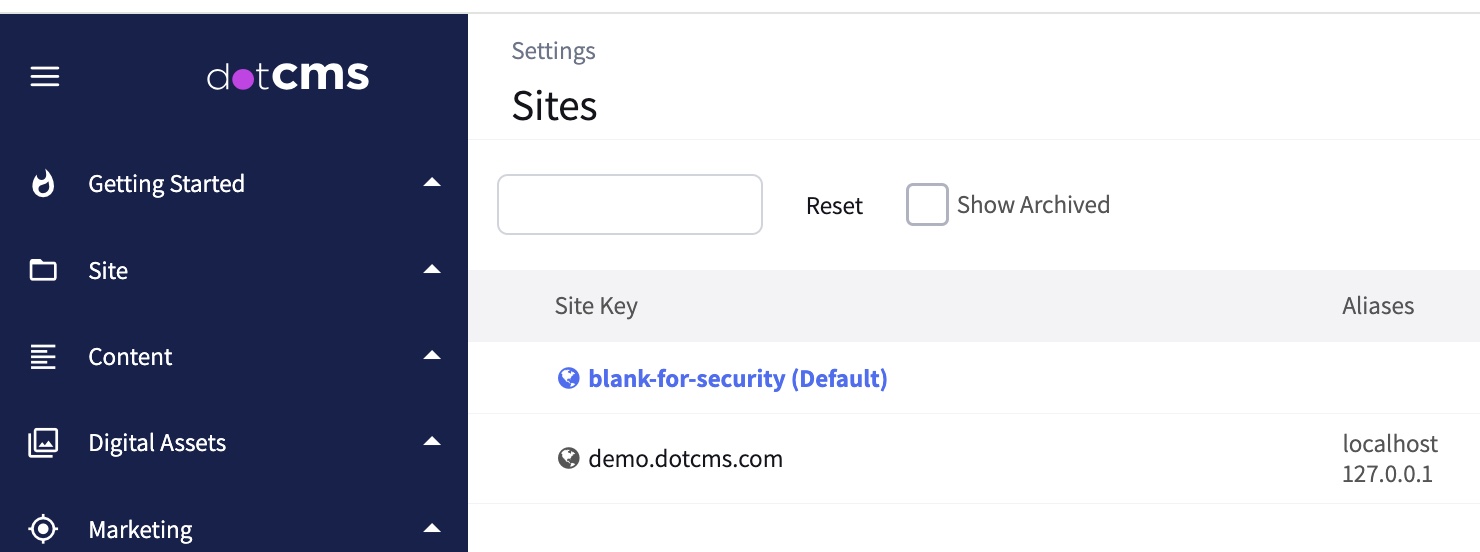Select Digital Assets in sidebar
1480x552 pixels.
[x=157, y=443]
